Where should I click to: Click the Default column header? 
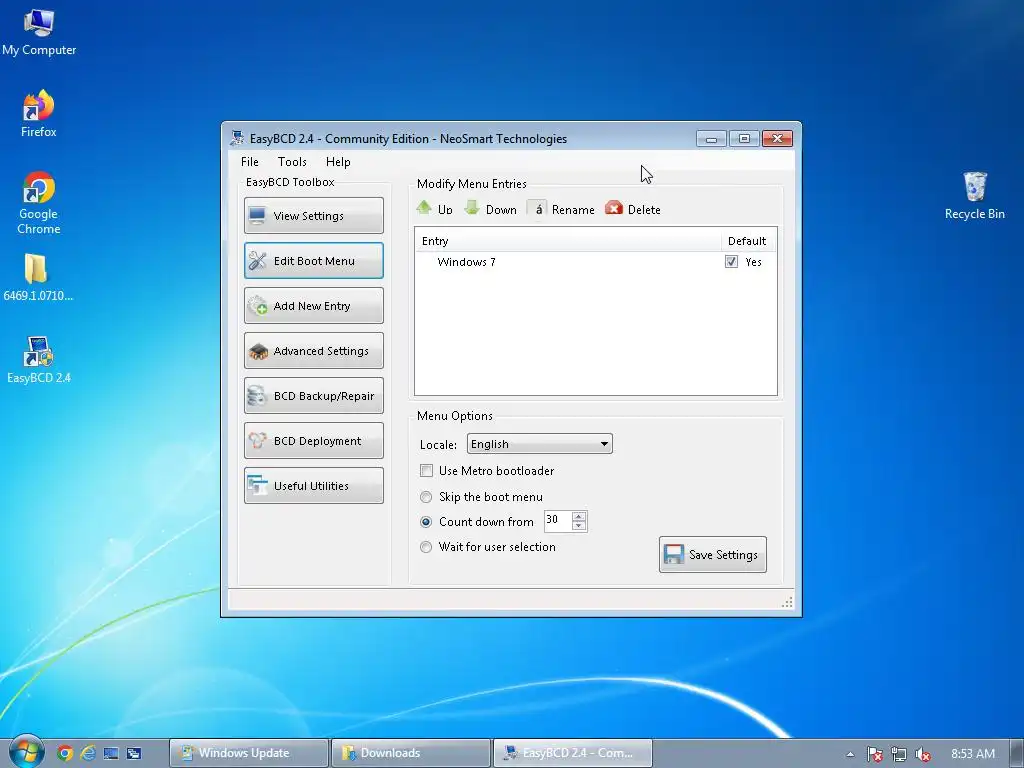click(749, 241)
